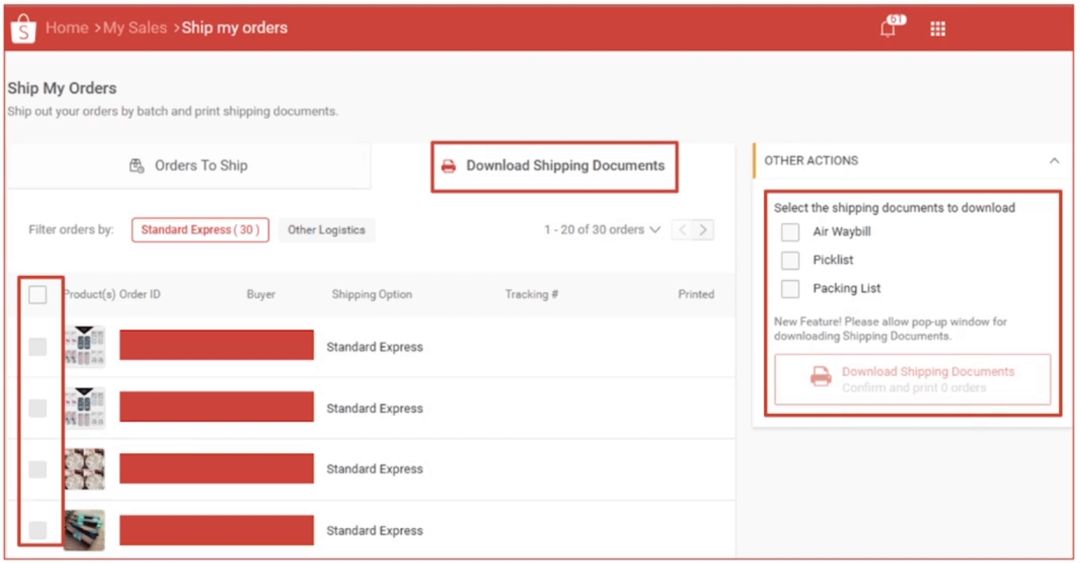Collapse the Other Actions panel

1054,161
